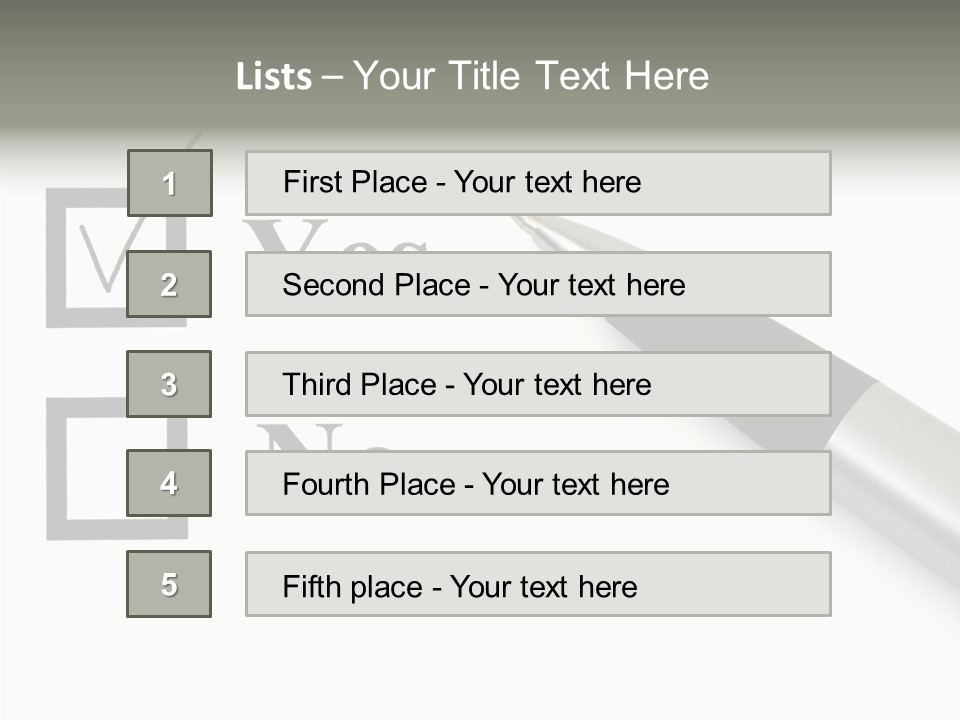The width and height of the screenshot is (960, 720).
Task: Click the 'Fifth place' text box
Action: click(x=538, y=584)
